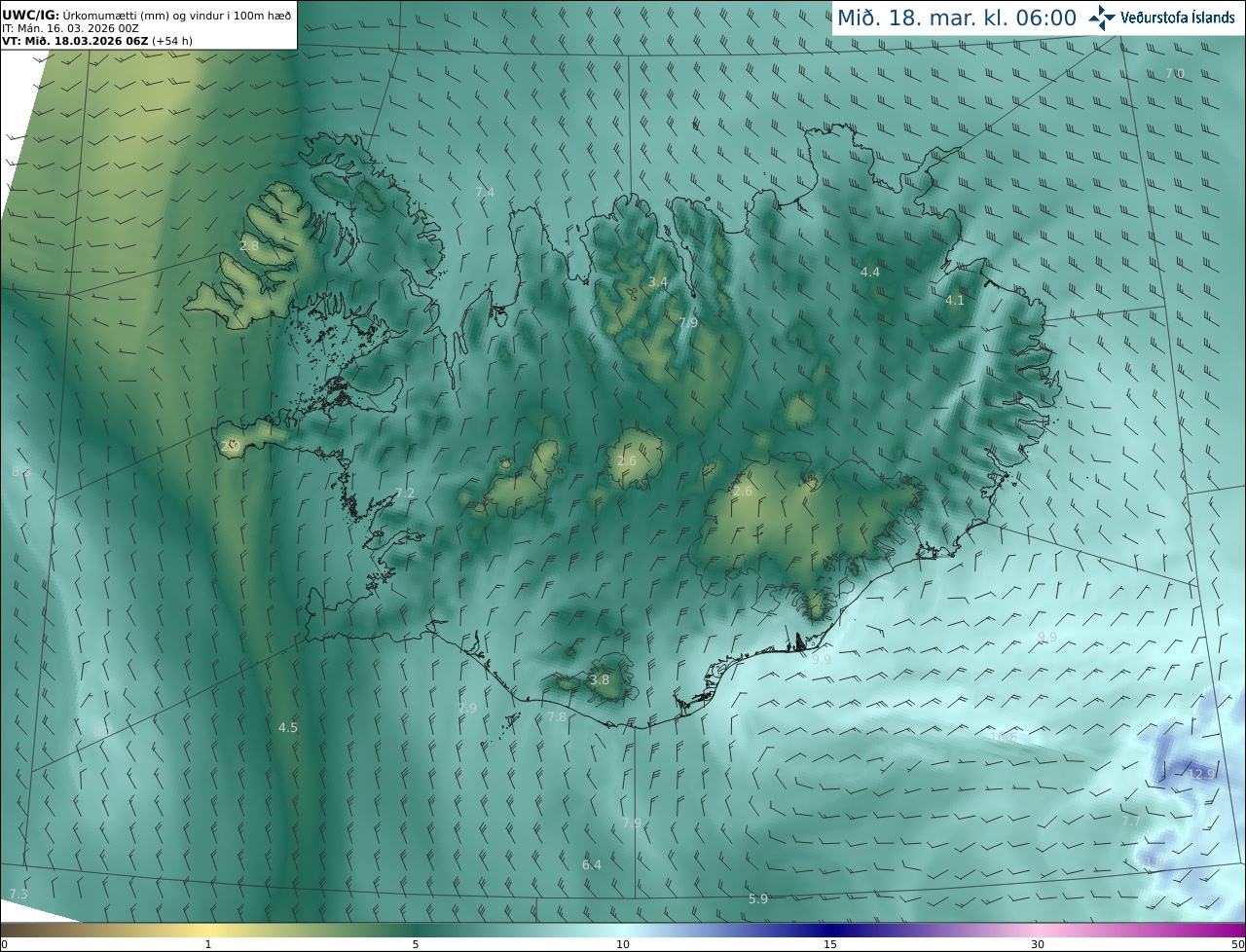Image resolution: width=1246 pixels, height=952 pixels.
Task: Click the '2.8' value on the Westfjords
Action: tap(249, 246)
